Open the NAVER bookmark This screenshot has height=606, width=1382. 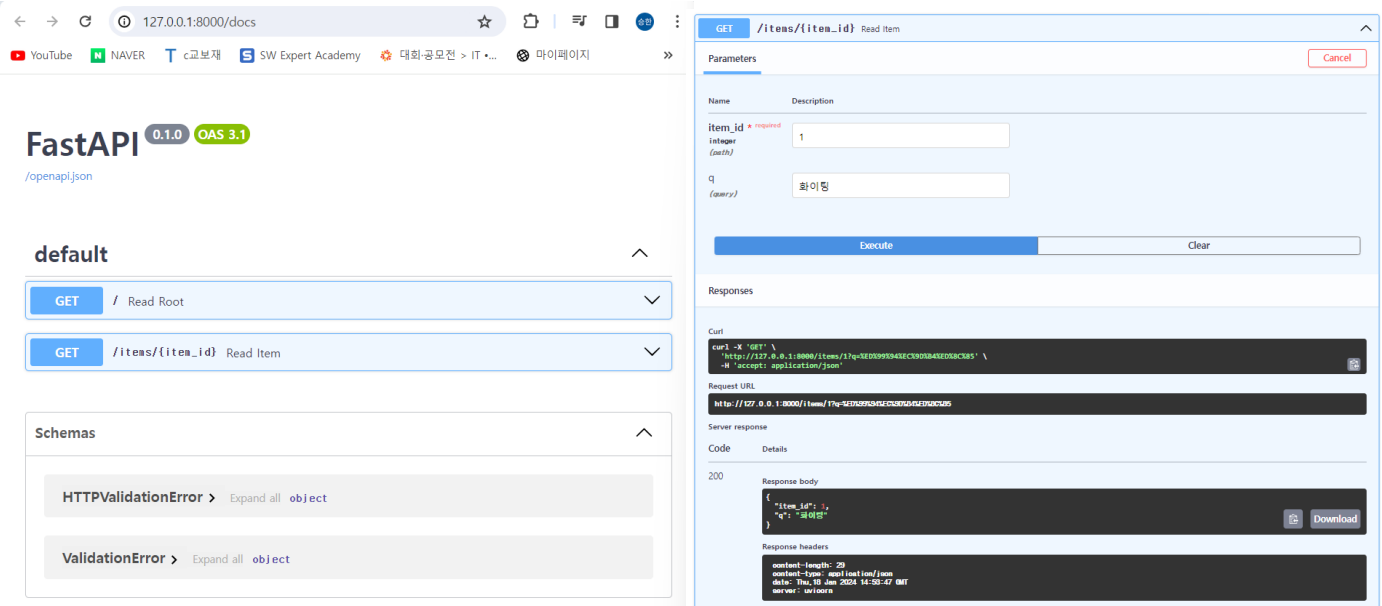coord(118,55)
